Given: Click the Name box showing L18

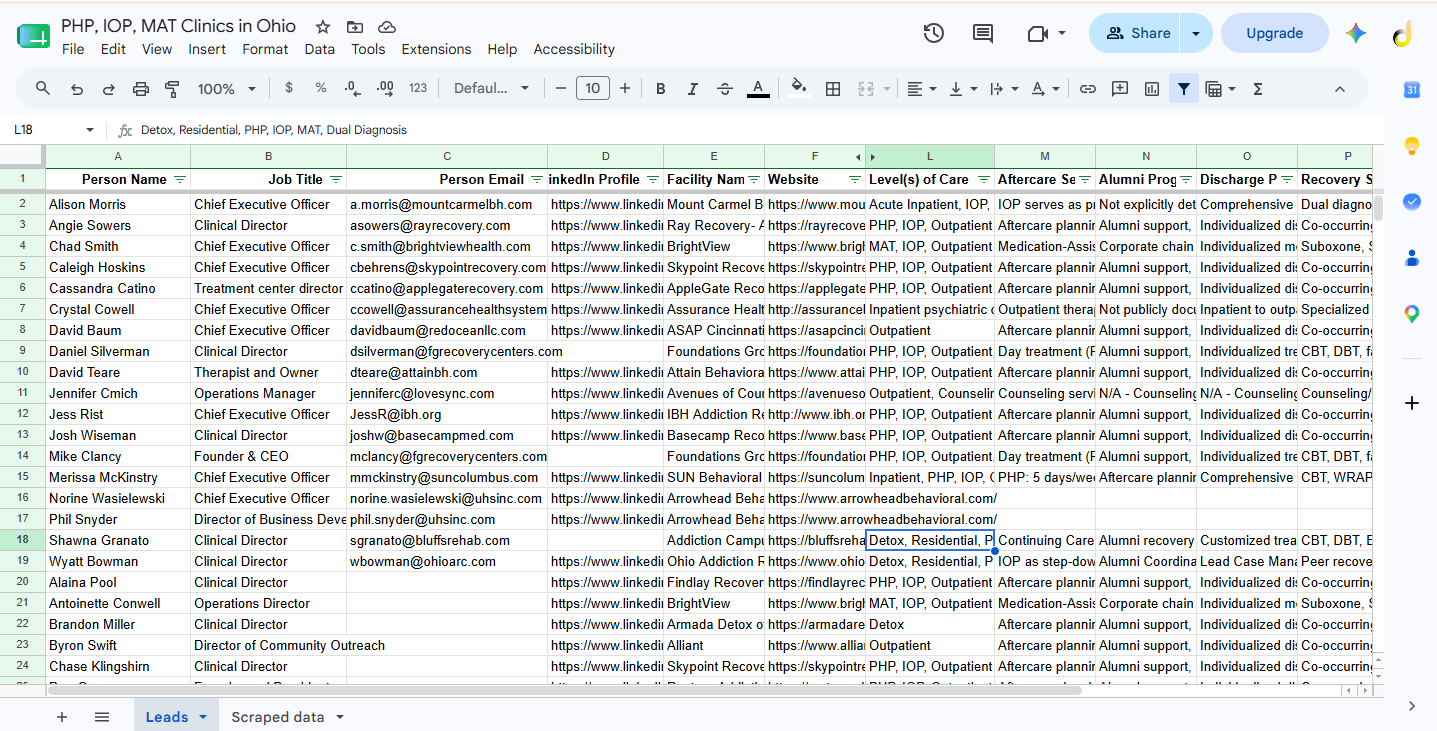Looking at the screenshot, I should pyautogui.click(x=52, y=129).
